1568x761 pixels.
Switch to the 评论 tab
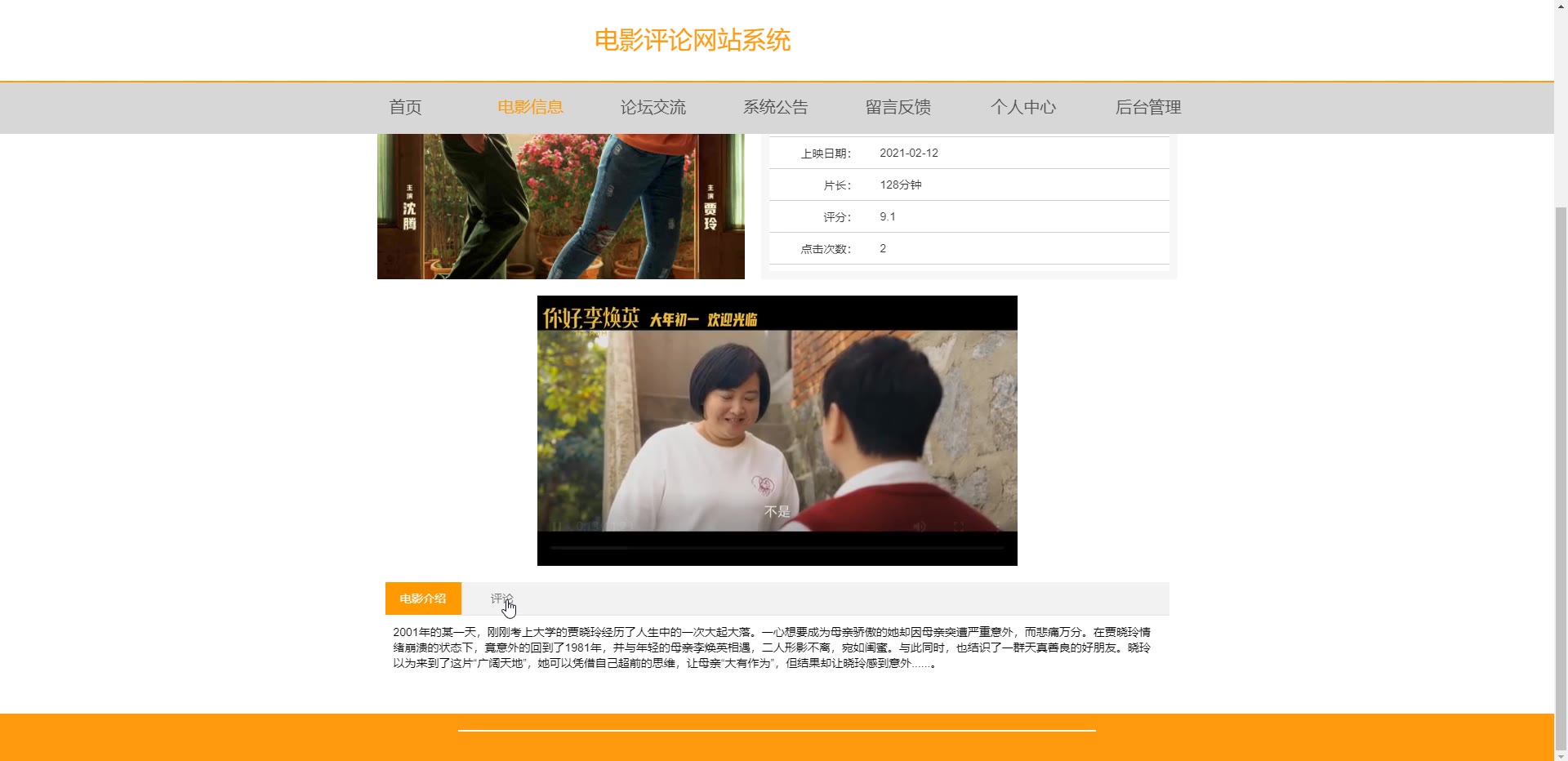(501, 599)
